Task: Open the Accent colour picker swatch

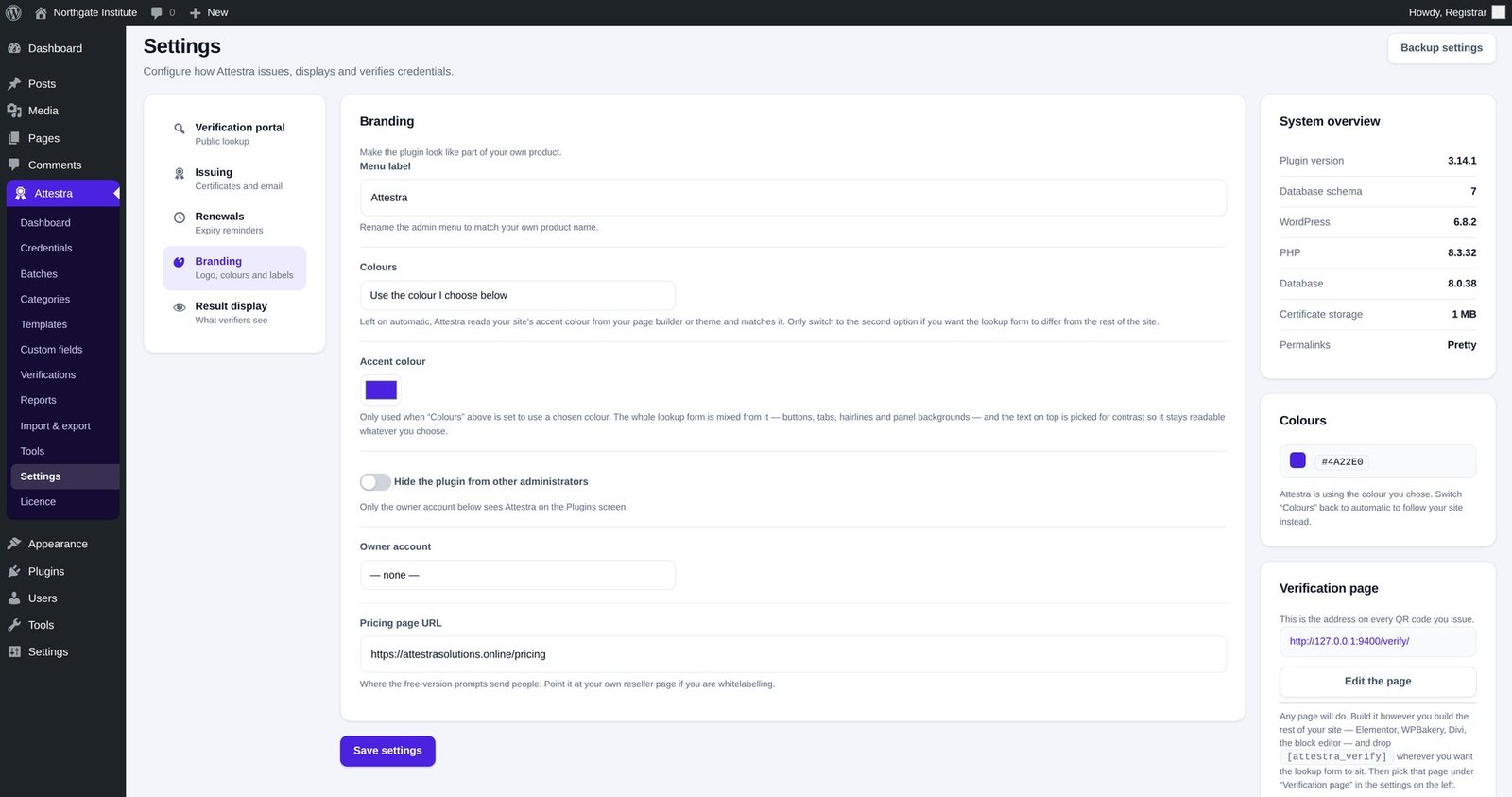Action: click(x=381, y=390)
